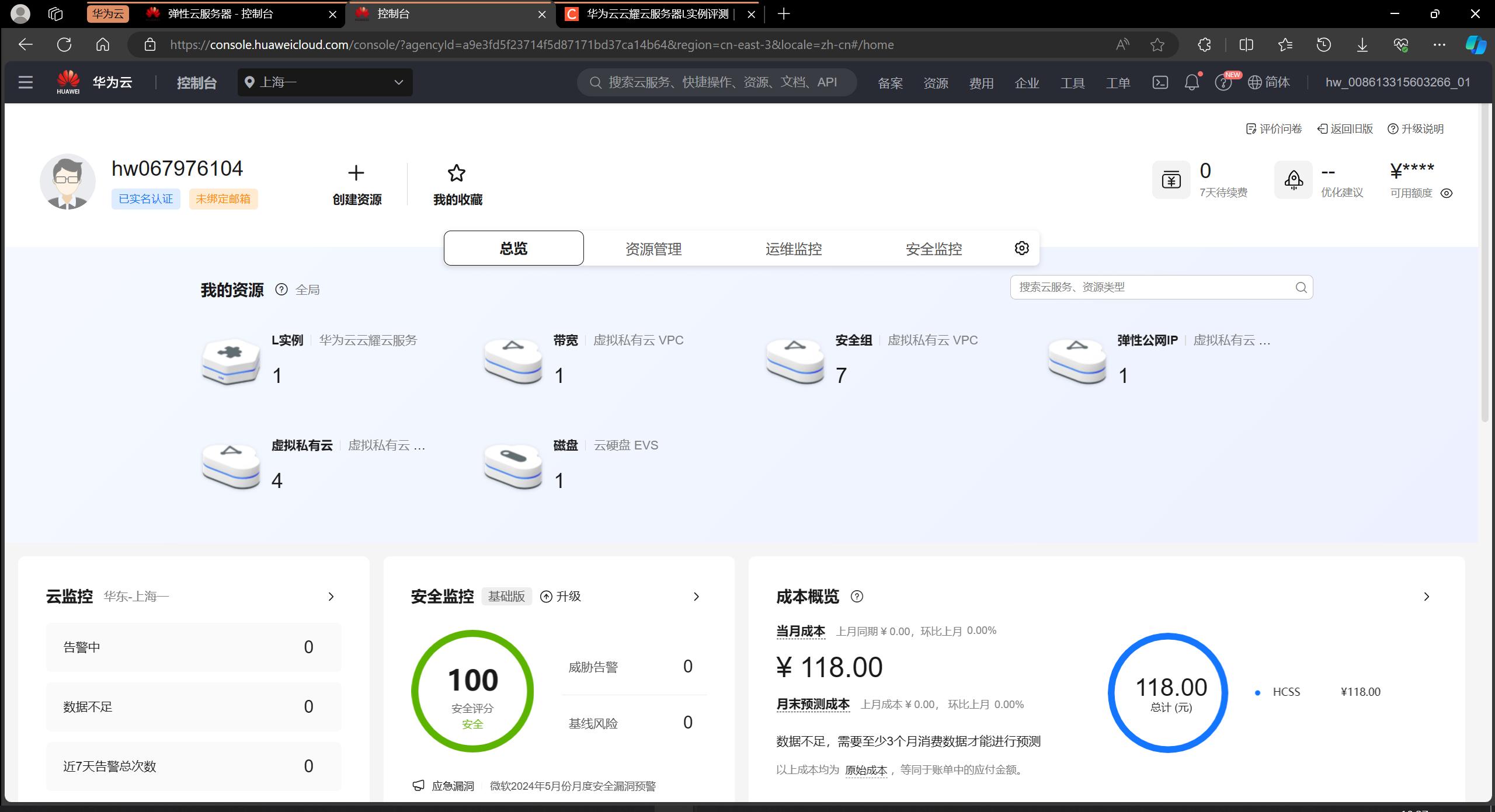Click the 告警中 count row
This screenshot has height=812, width=1495.
coord(193,647)
